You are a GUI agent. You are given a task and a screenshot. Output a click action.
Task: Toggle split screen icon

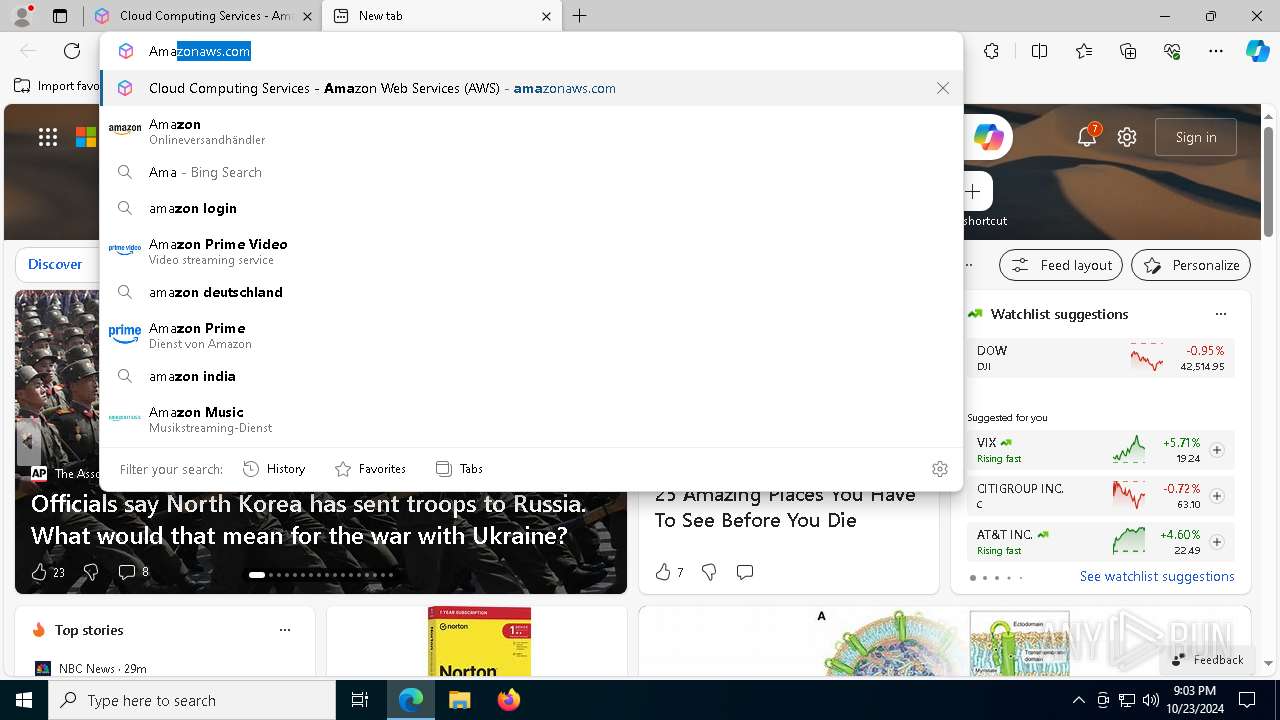(x=1039, y=51)
